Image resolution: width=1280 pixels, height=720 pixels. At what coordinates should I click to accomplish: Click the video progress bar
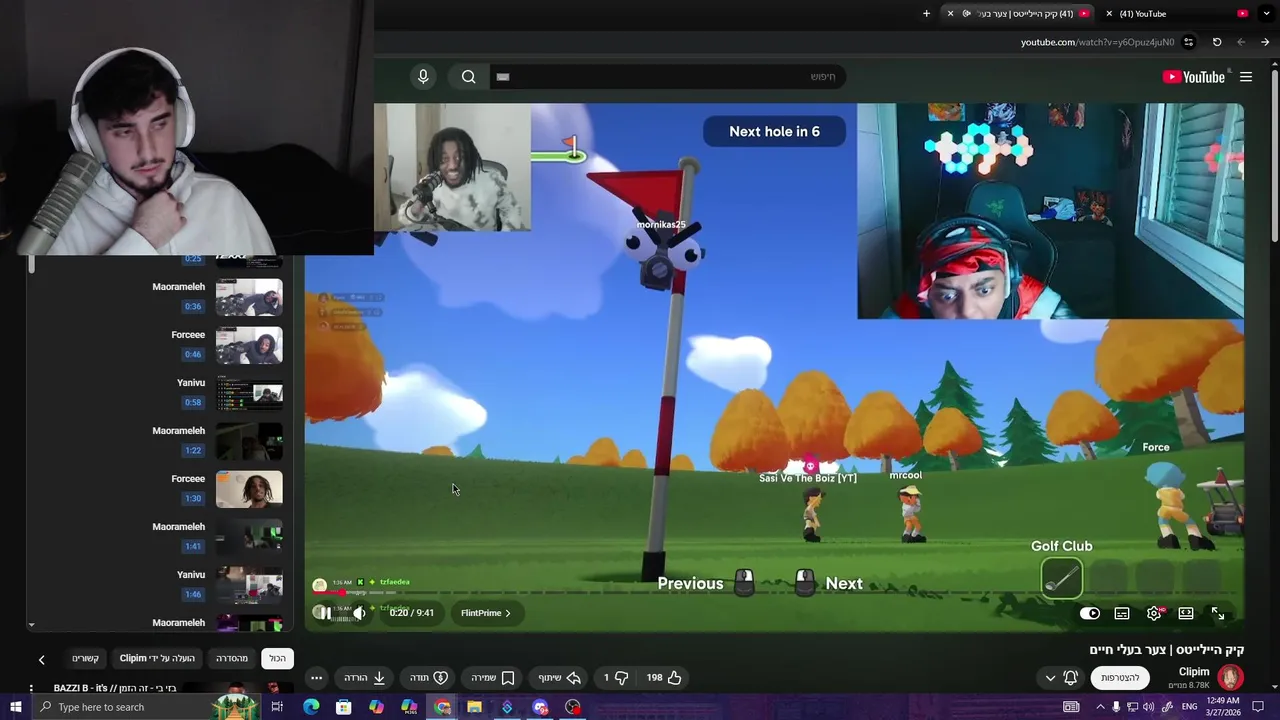[x=774, y=593]
